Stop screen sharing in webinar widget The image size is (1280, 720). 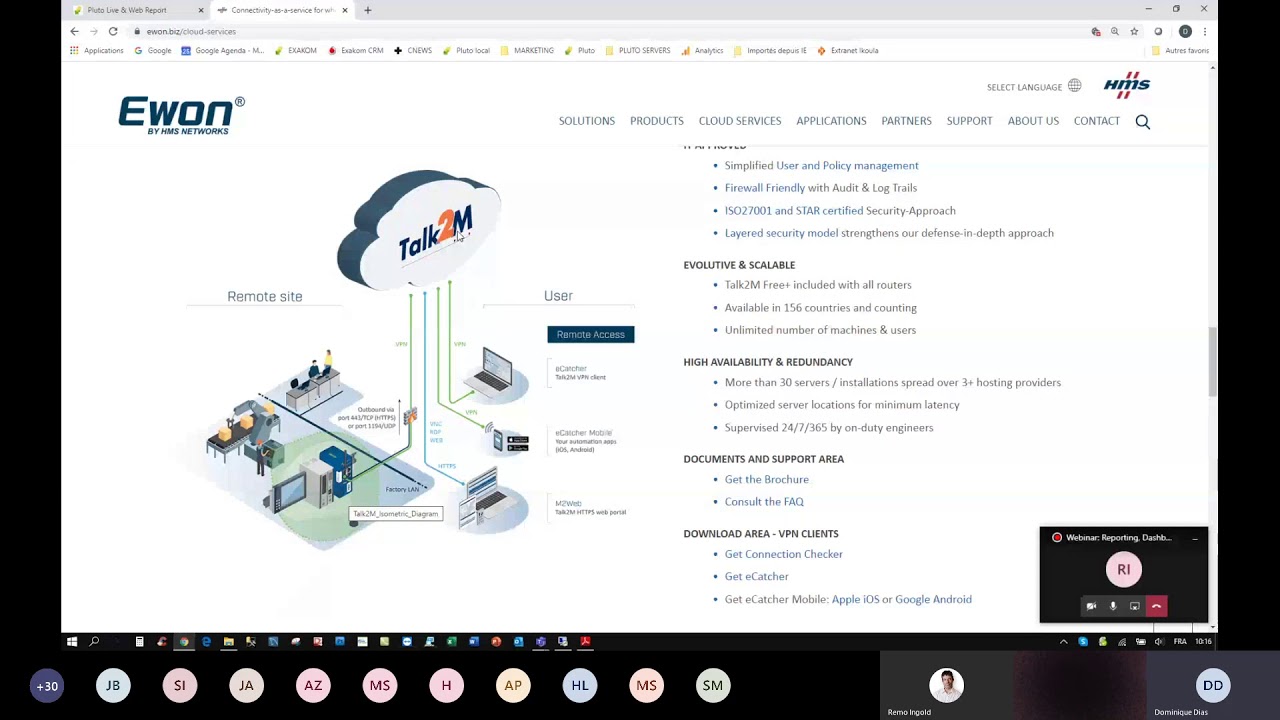pyautogui.click(x=1134, y=606)
